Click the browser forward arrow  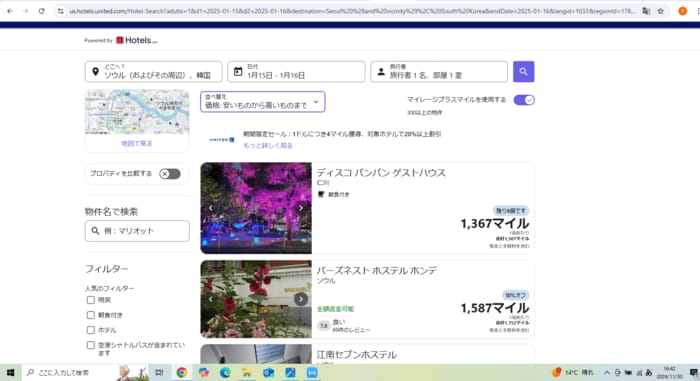click(25, 11)
